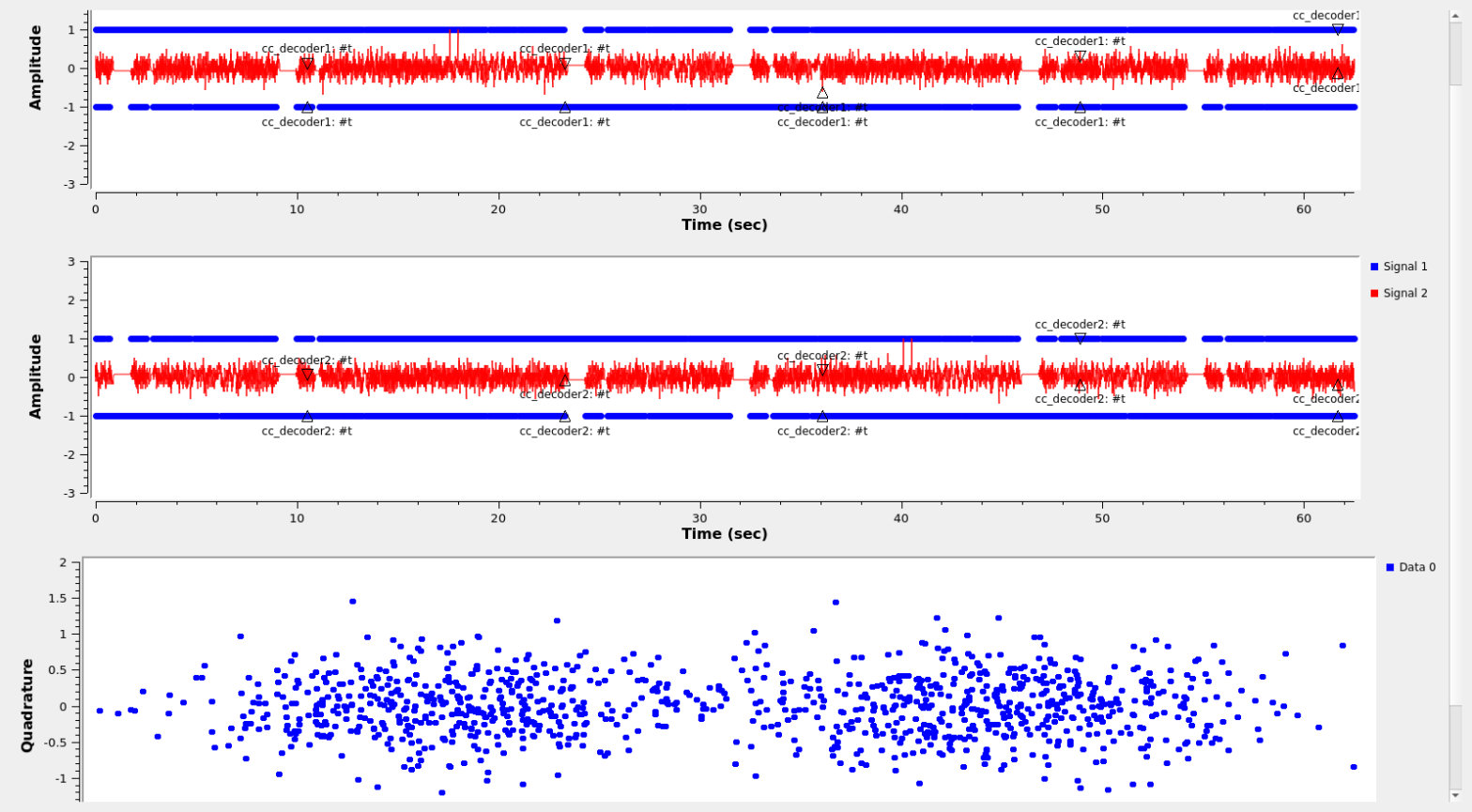The width and height of the screenshot is (1472, 812).
Task: Click top plot's tag triangle at amplitude 1 near 62 sec
Action: (x=1338, y=30)
